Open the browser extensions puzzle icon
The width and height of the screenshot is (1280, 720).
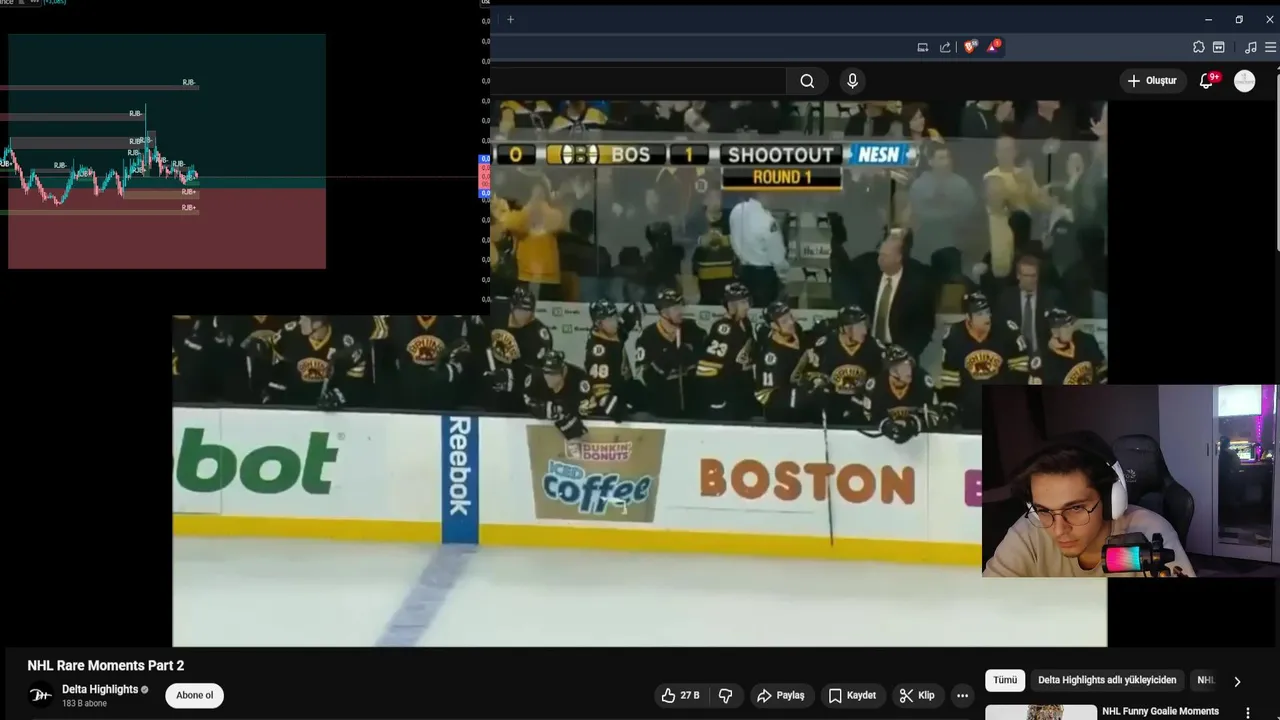(1198, 47)
